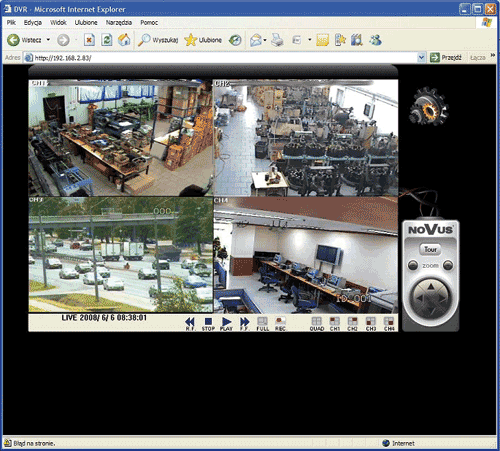
Task: Expand the address bar dropdown
Action: click(421, 58)
